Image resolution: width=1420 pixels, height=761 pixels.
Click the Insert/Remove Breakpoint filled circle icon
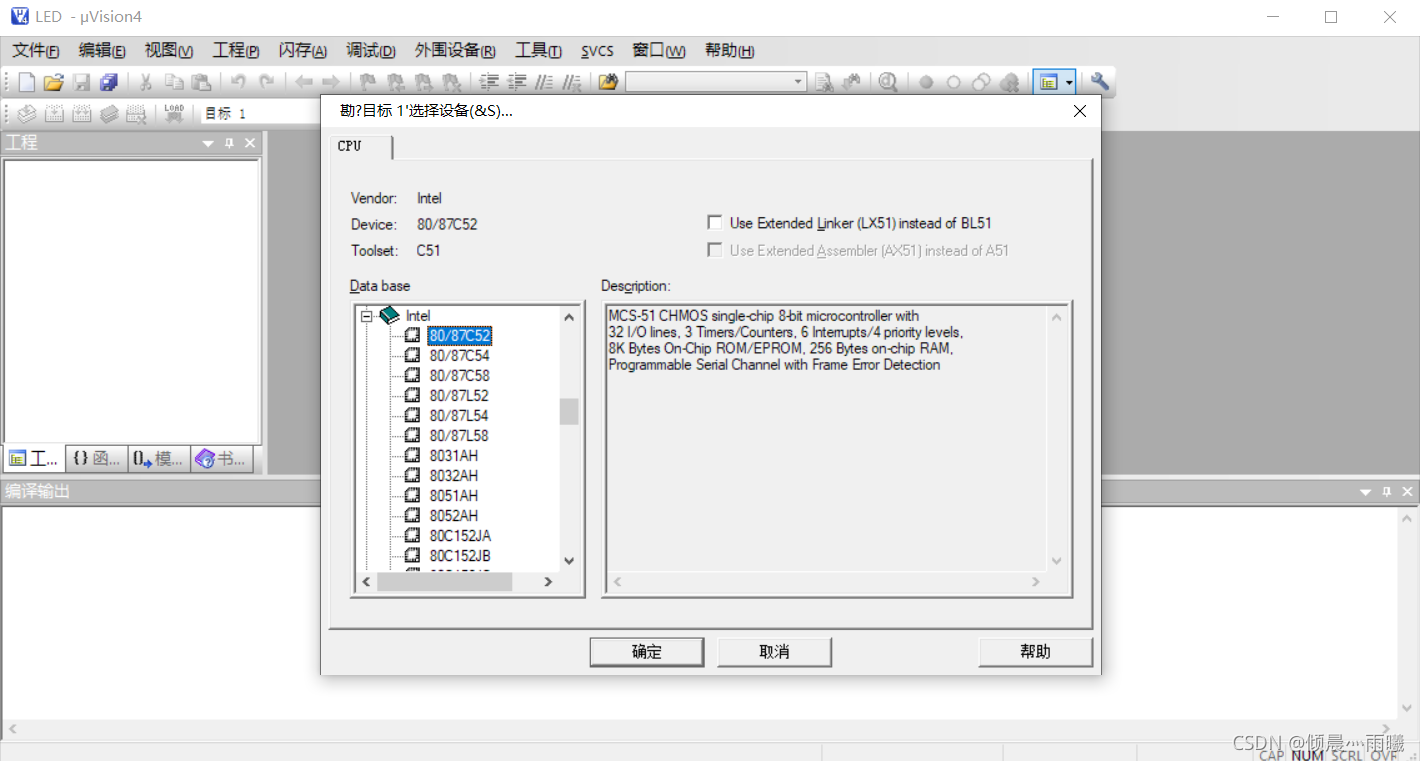coord(926,83)
